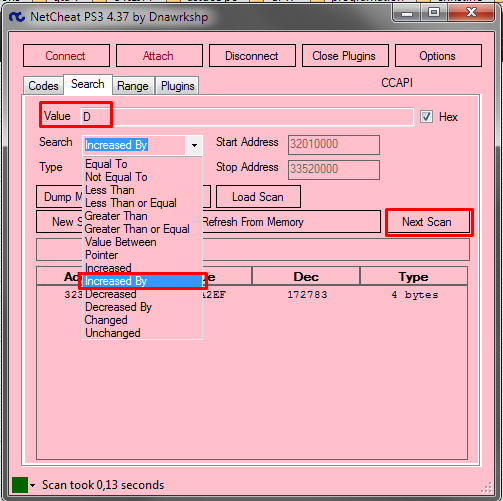Collapse the Search type dropdown arrow
Viewport: 503px width, 501px height.
[194, 145]
